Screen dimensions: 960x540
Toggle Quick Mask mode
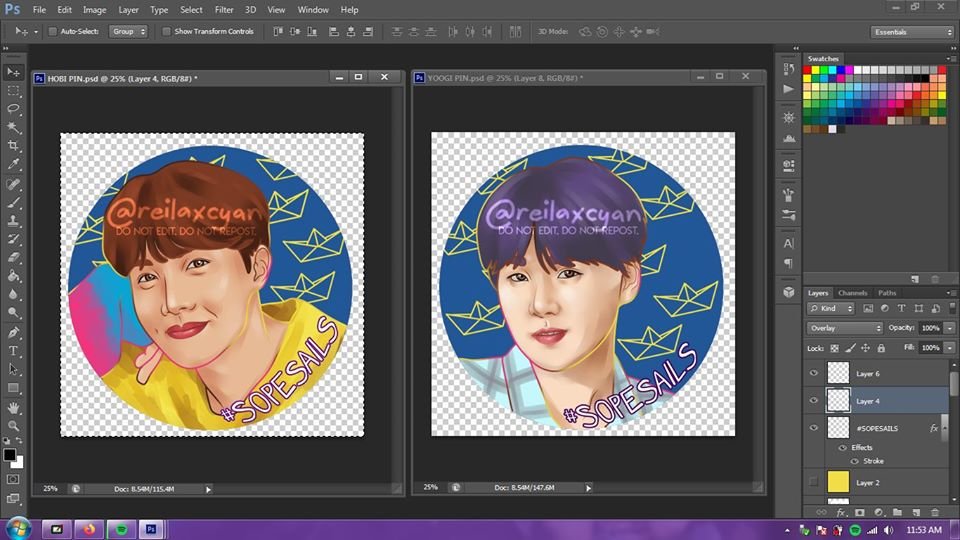pos(13,479)
